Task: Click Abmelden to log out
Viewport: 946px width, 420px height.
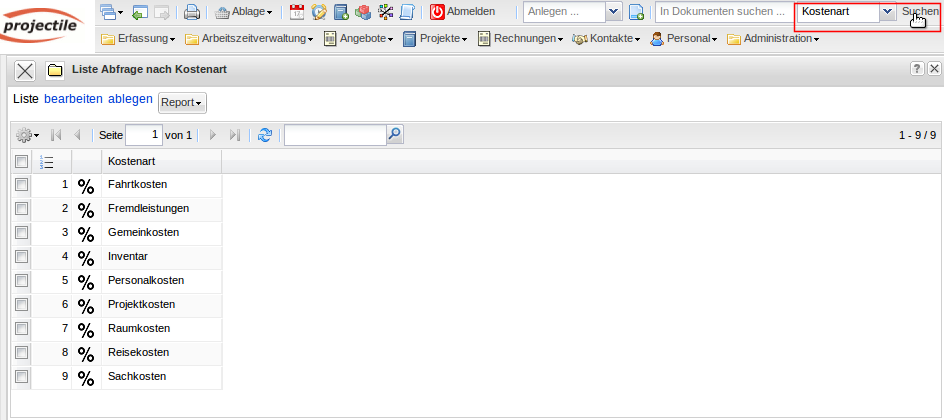Action: [x=463, y=11]
